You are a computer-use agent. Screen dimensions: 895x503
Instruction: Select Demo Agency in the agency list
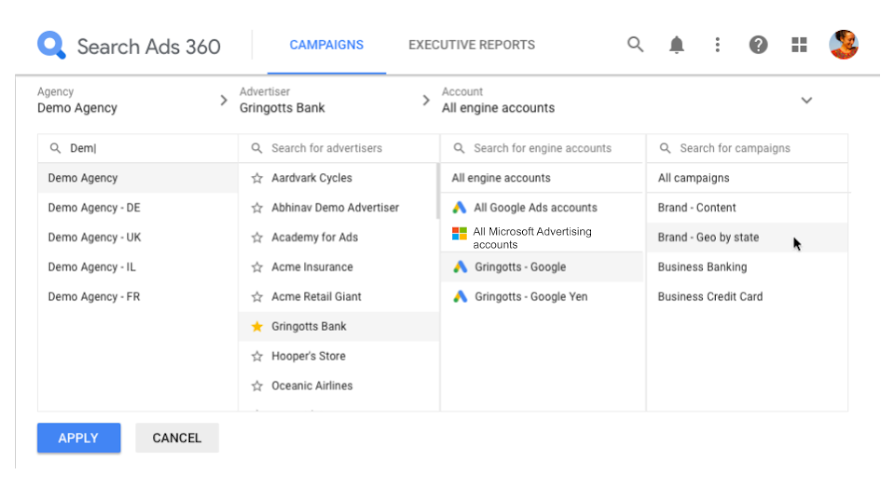point(138,178)
